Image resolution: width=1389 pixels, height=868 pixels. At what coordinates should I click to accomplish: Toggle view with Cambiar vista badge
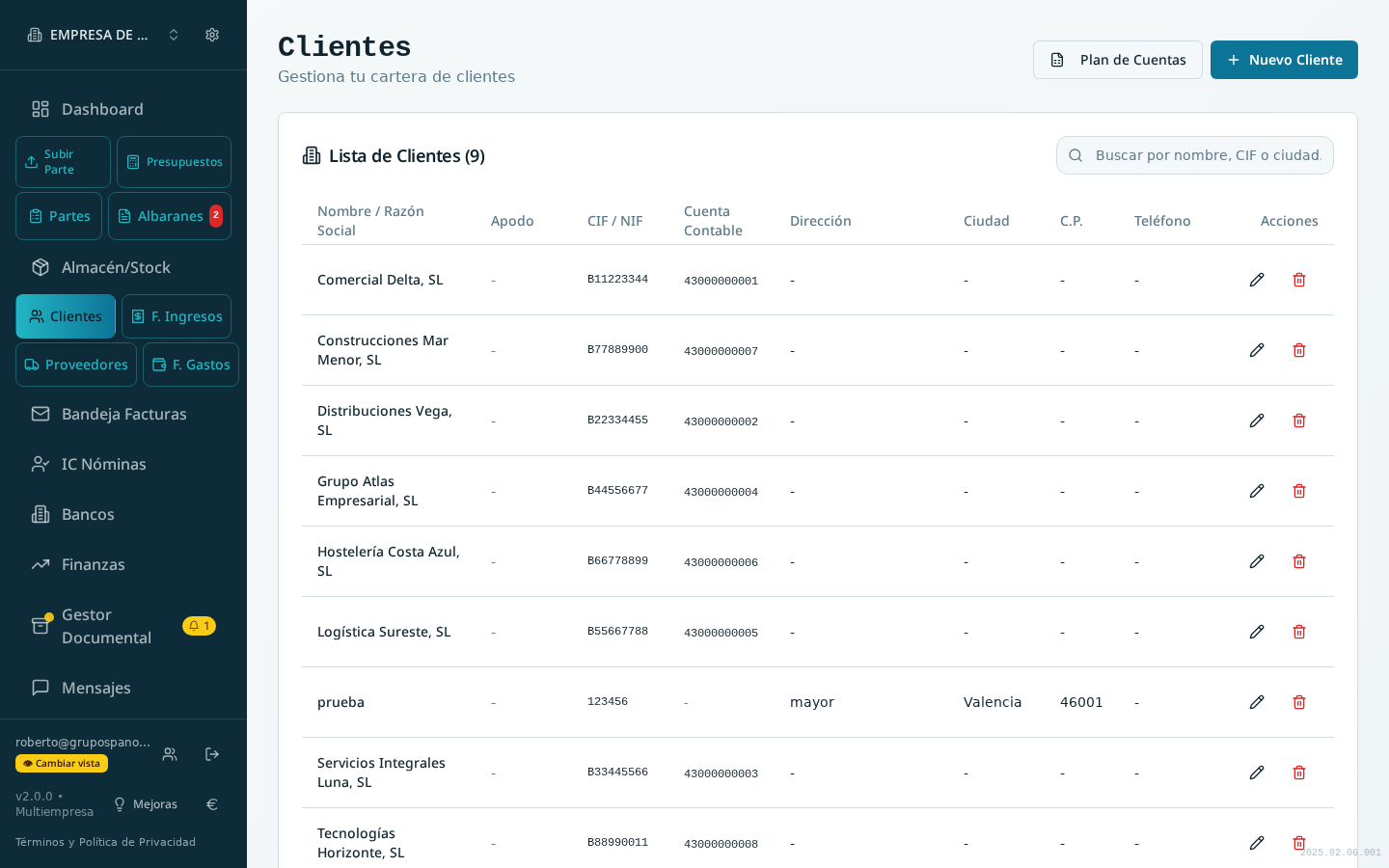coord(62,763)
